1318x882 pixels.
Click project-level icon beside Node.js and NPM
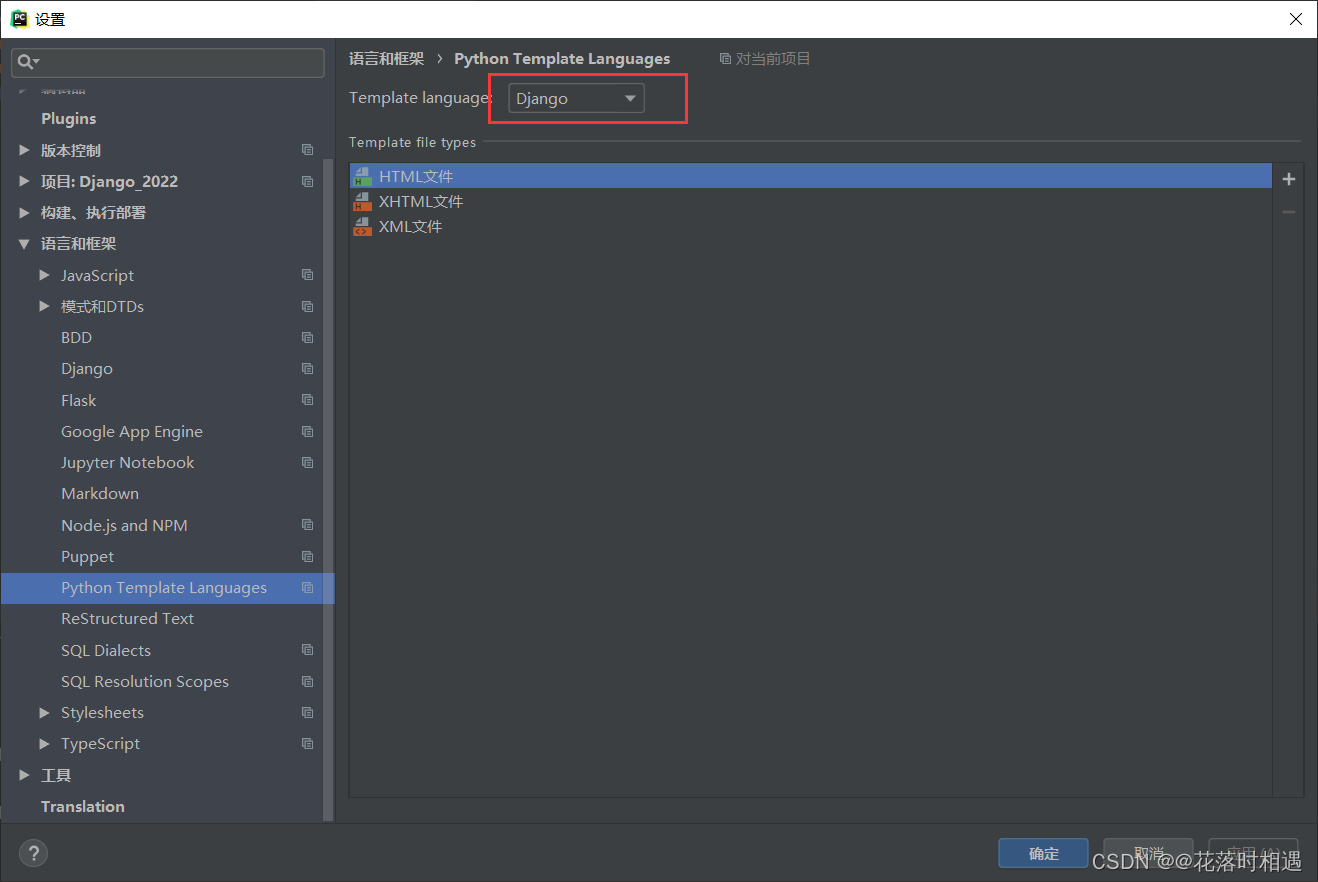tap(307, 525)
